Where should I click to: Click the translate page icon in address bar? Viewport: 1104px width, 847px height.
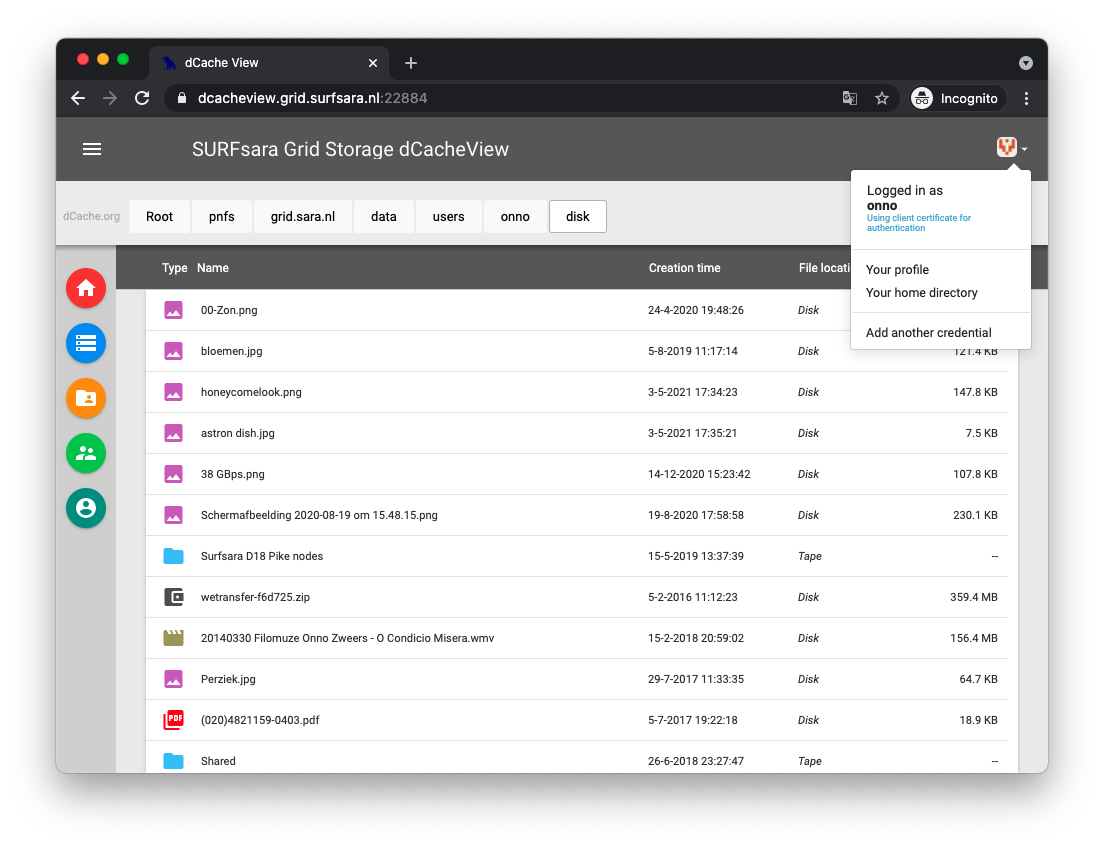pos(850,99)
